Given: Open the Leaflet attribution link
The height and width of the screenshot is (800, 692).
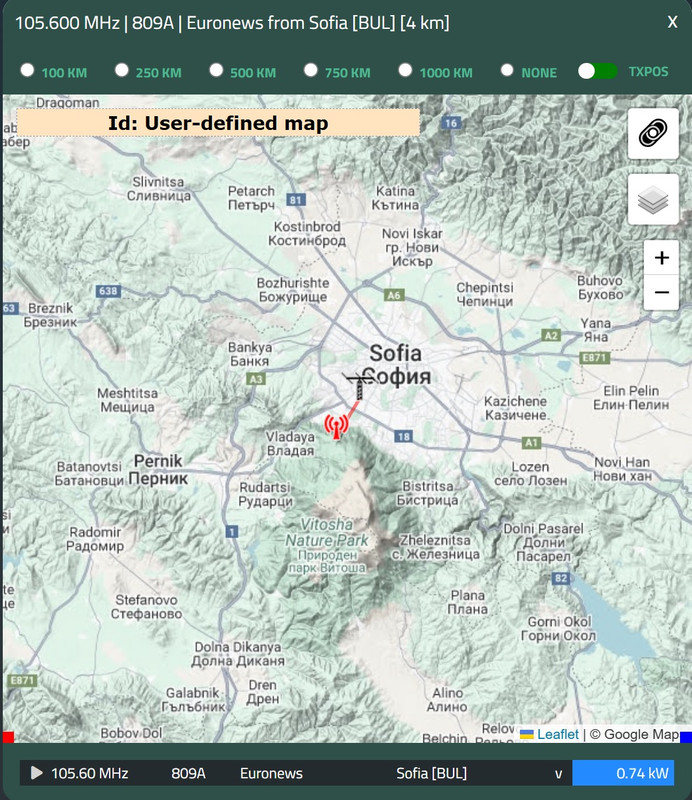Looking at the screenshot, I should [x=557, y=734].
